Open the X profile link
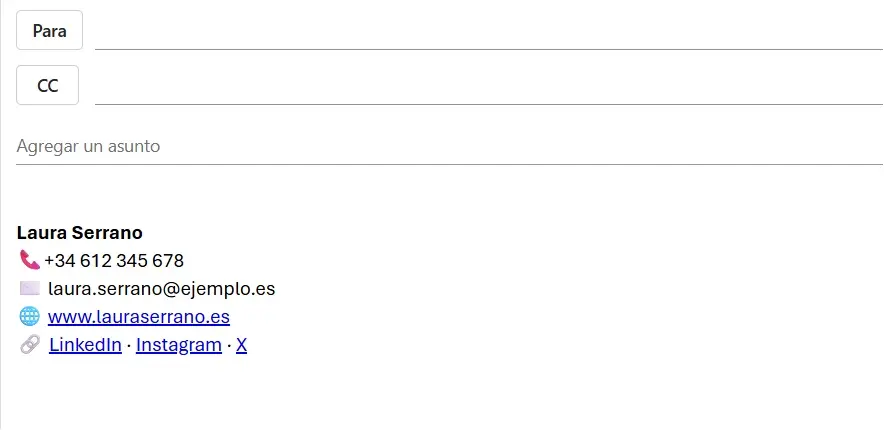The image size is (884, 430). tap(241, 345)
